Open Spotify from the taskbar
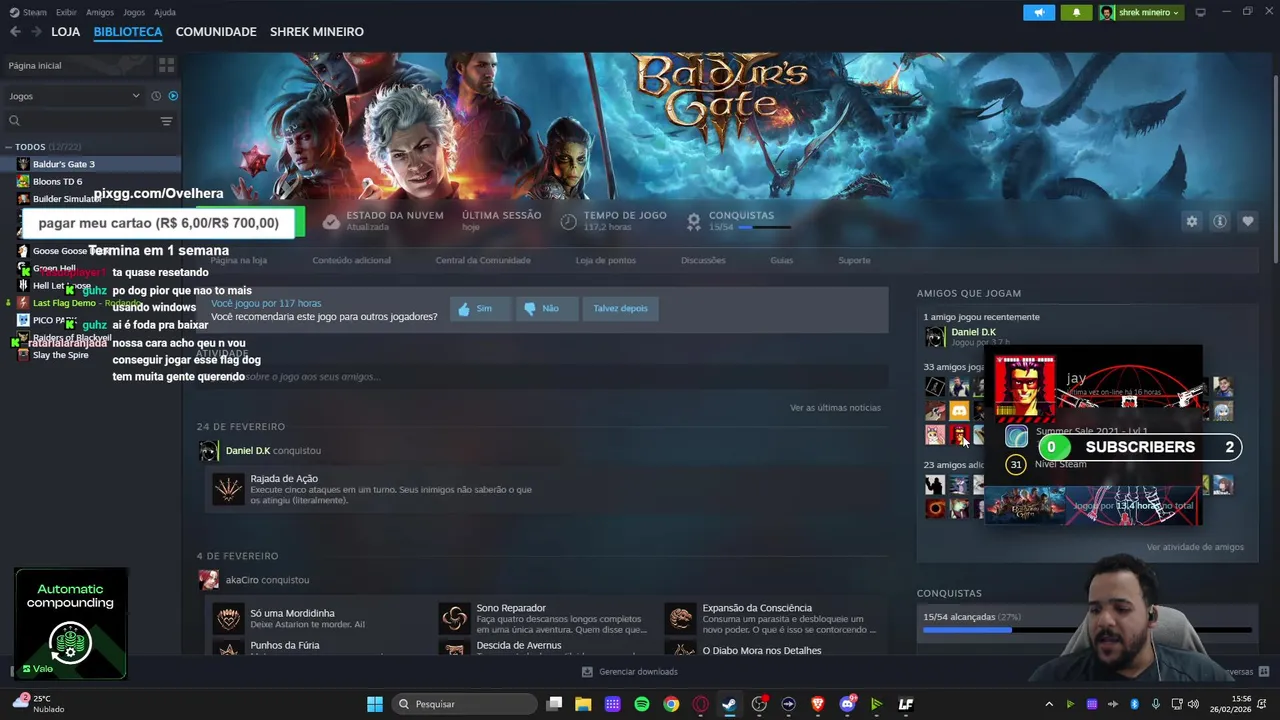 click(x=642, y=704)
